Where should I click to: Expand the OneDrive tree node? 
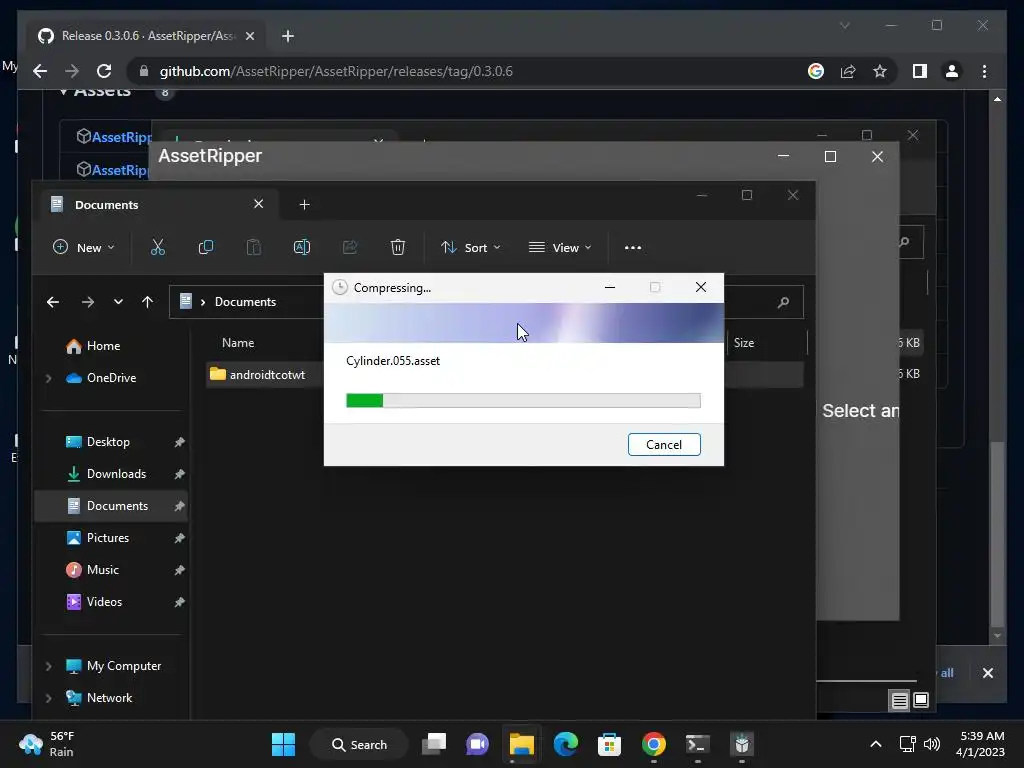48,378
